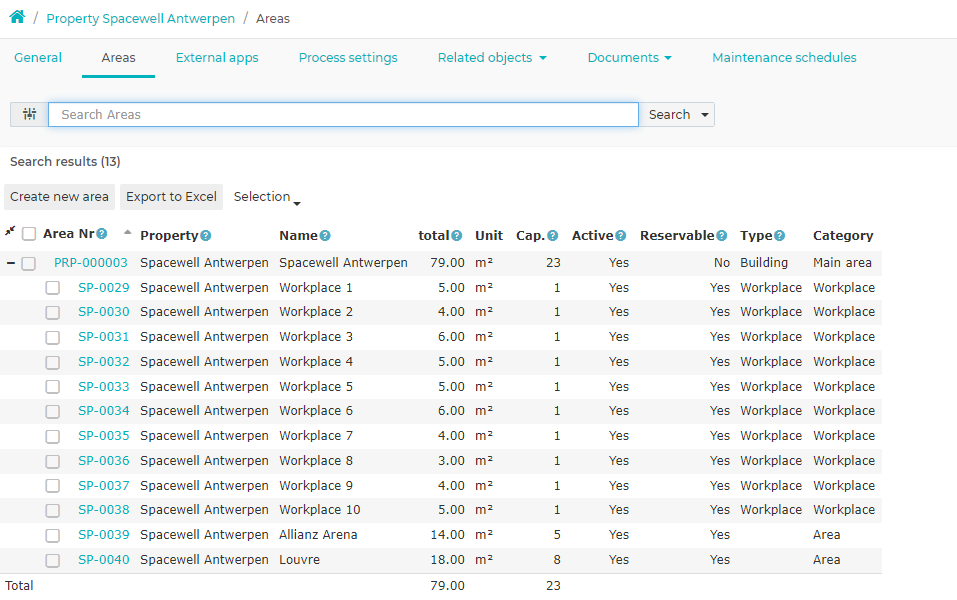This screenshot has width=957, height=600.
Task: Open the Selection dropdown
Action: [x=267, y=197]
